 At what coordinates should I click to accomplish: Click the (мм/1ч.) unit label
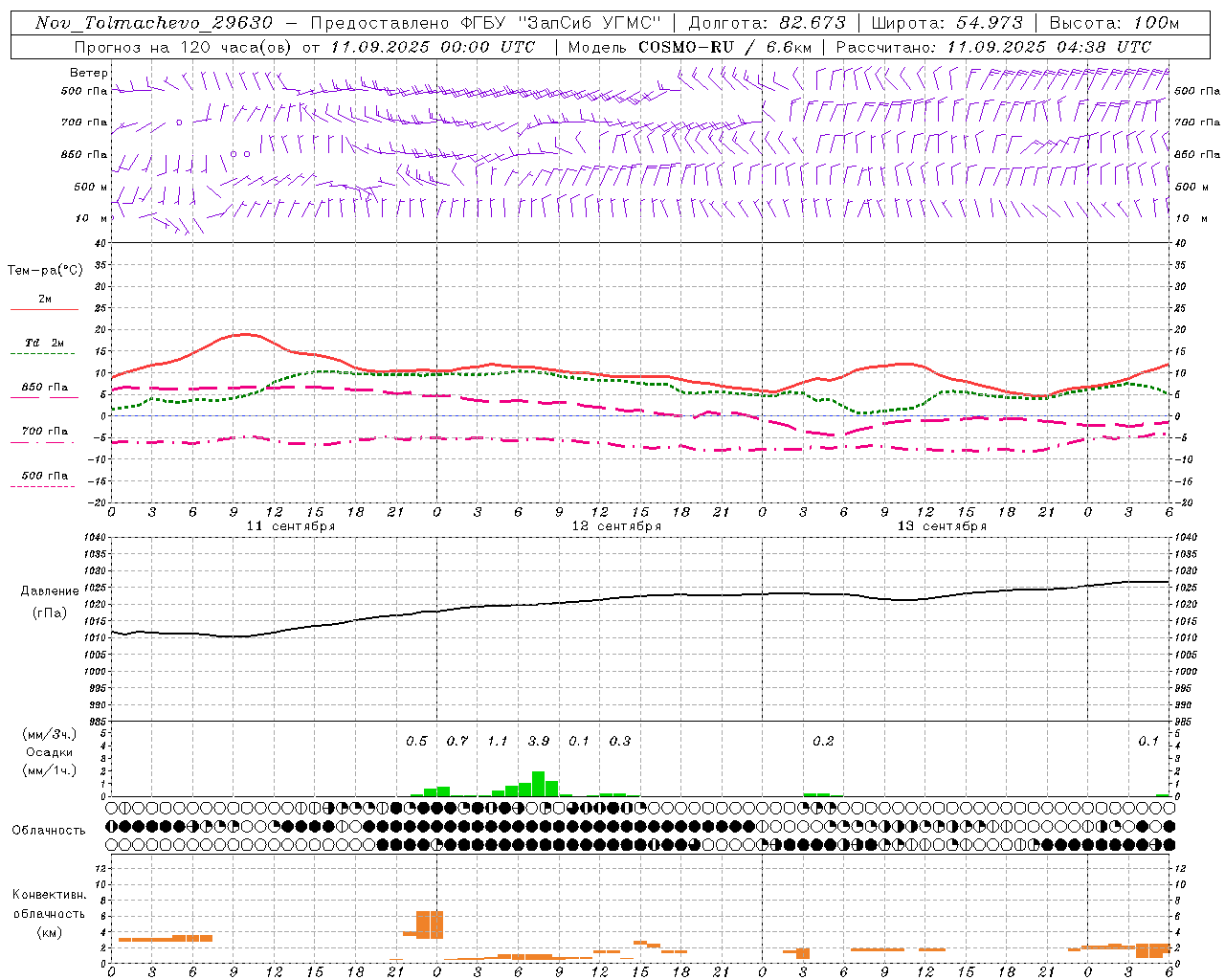pyautogui.click(x=50, y=770)
